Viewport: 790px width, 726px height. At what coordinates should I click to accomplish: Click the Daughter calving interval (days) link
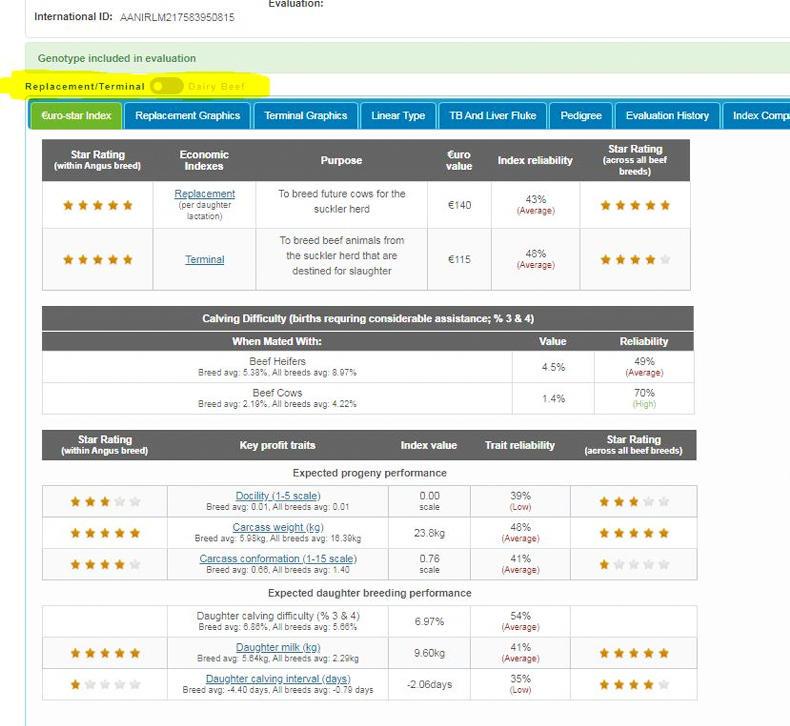tap(278, 679)
